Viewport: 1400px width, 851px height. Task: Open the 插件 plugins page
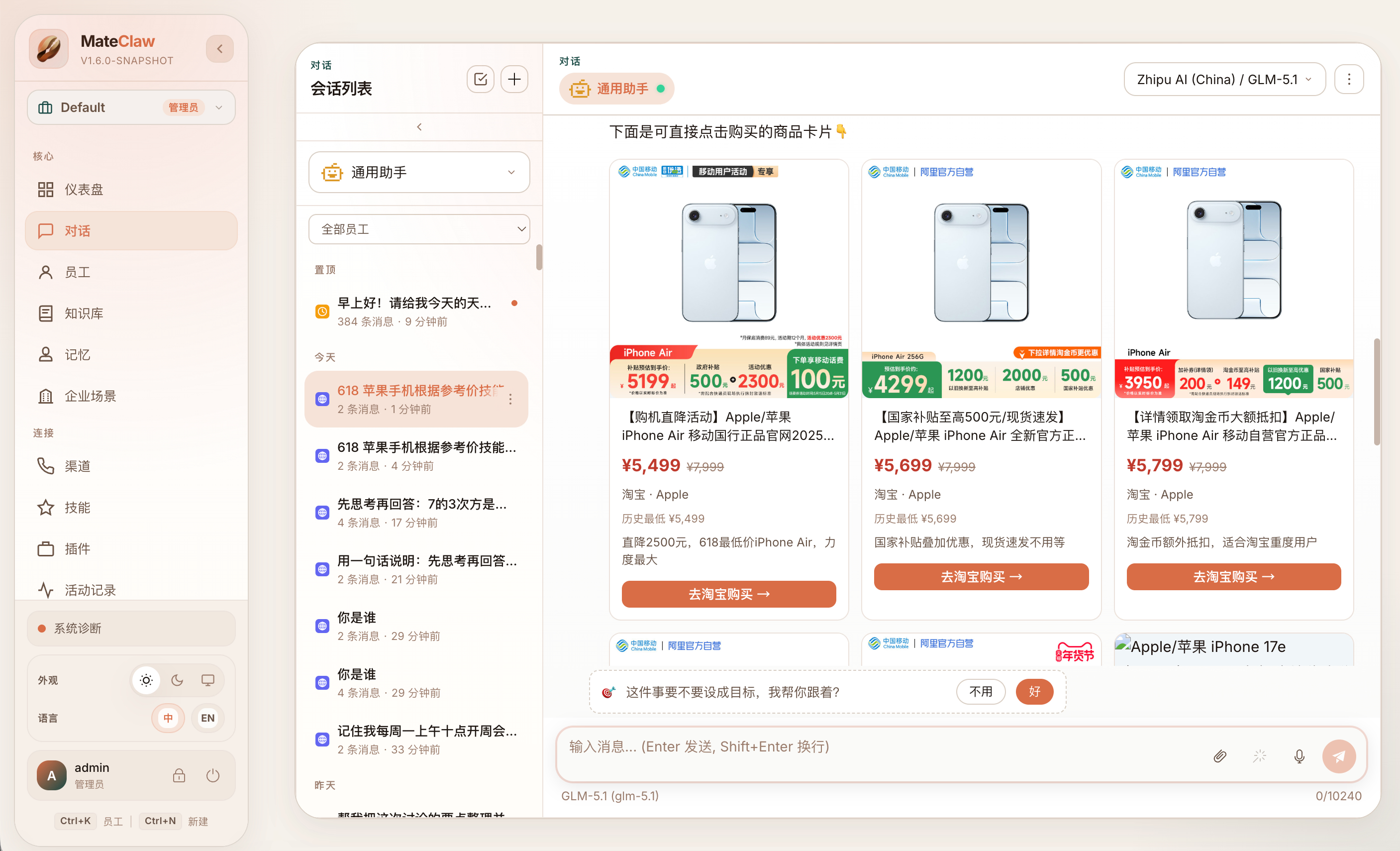(x=131, y=548)
